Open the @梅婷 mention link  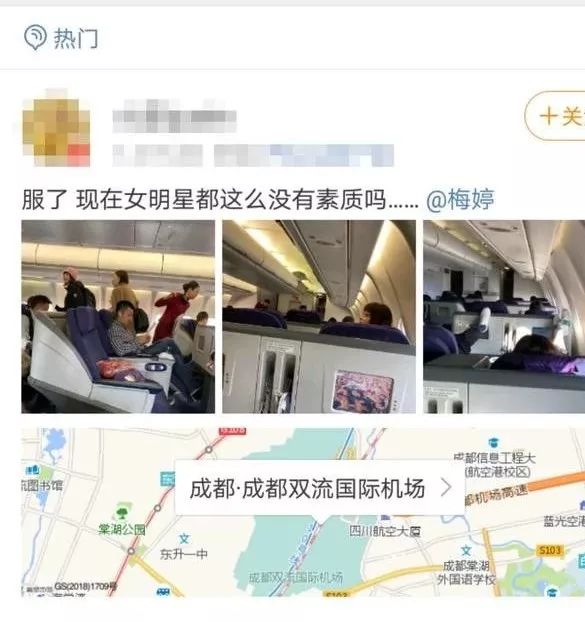460,199
